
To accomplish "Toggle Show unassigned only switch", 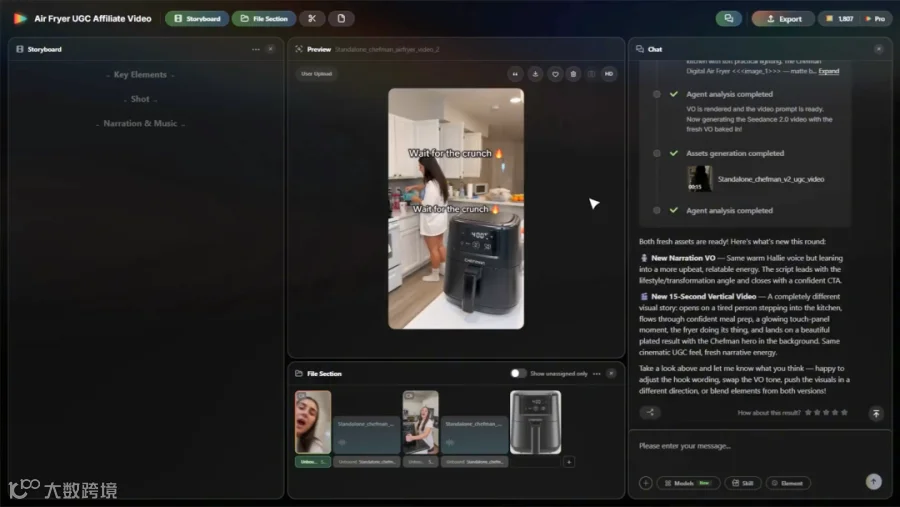I will click(517, 373).
